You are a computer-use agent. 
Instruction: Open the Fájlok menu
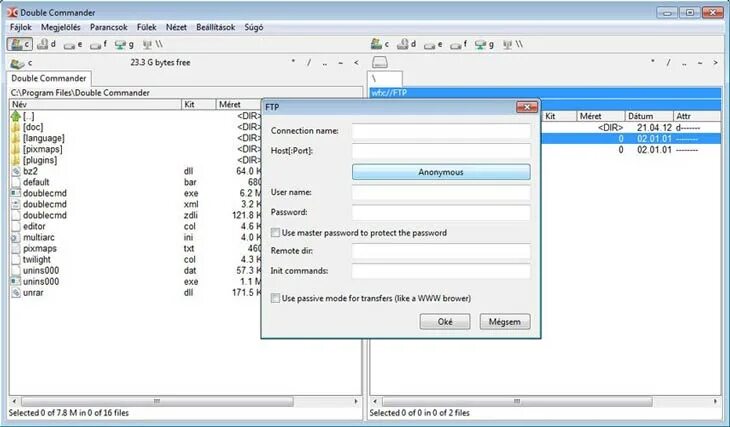pos(20,27)
